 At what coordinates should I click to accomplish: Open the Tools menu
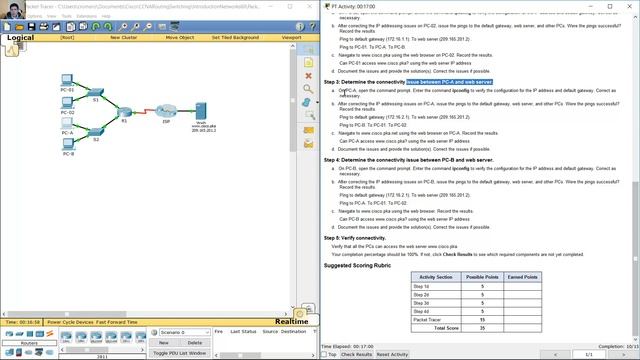[67, 16]
